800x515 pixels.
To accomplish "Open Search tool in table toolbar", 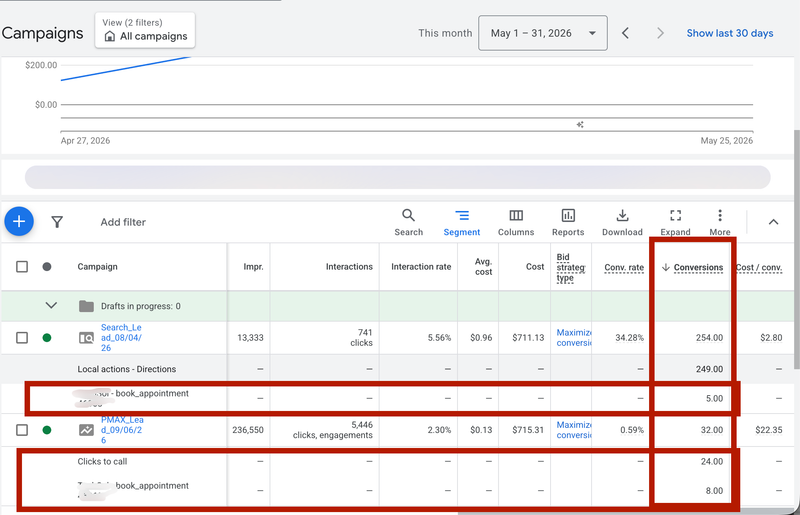I will click(x=409, y=223).
